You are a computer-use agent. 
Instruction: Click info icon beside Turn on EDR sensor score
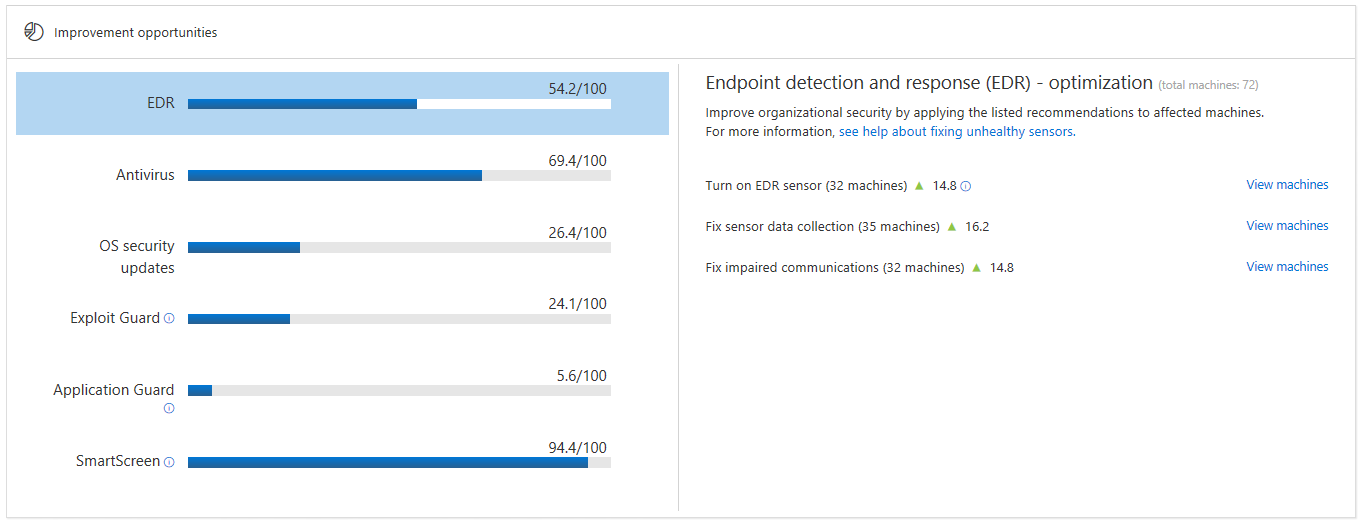pos(966,186)
